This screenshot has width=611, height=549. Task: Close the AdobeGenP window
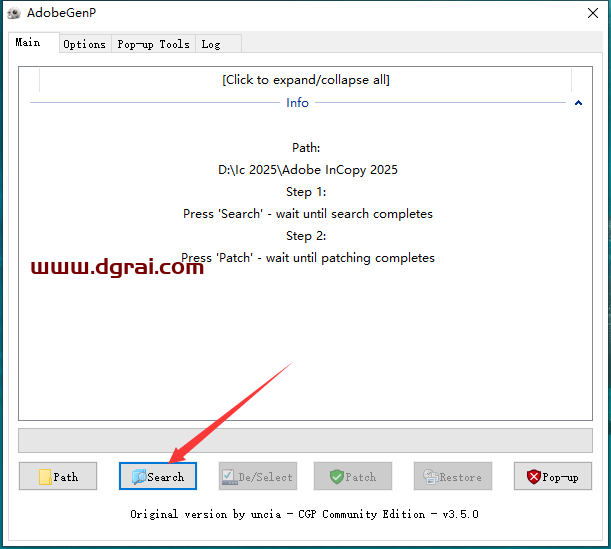pyautogui.click(x=593, y=13)
